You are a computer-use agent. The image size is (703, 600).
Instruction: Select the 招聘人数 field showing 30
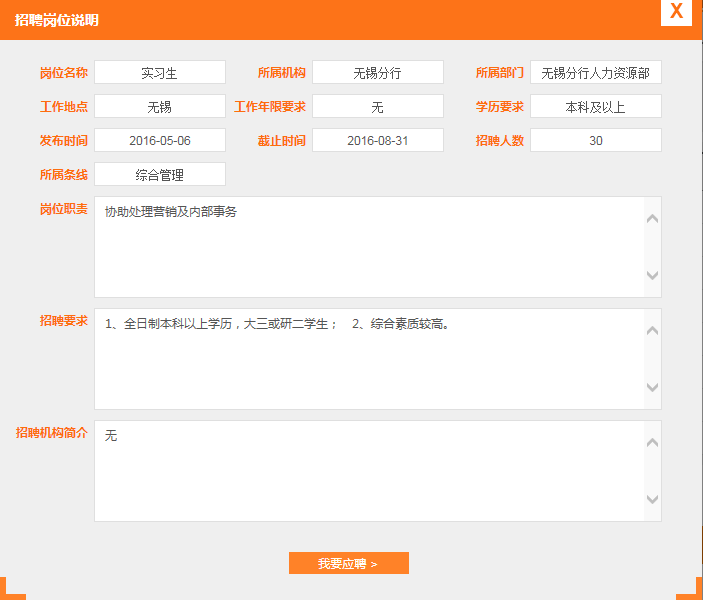click(595, 141)
